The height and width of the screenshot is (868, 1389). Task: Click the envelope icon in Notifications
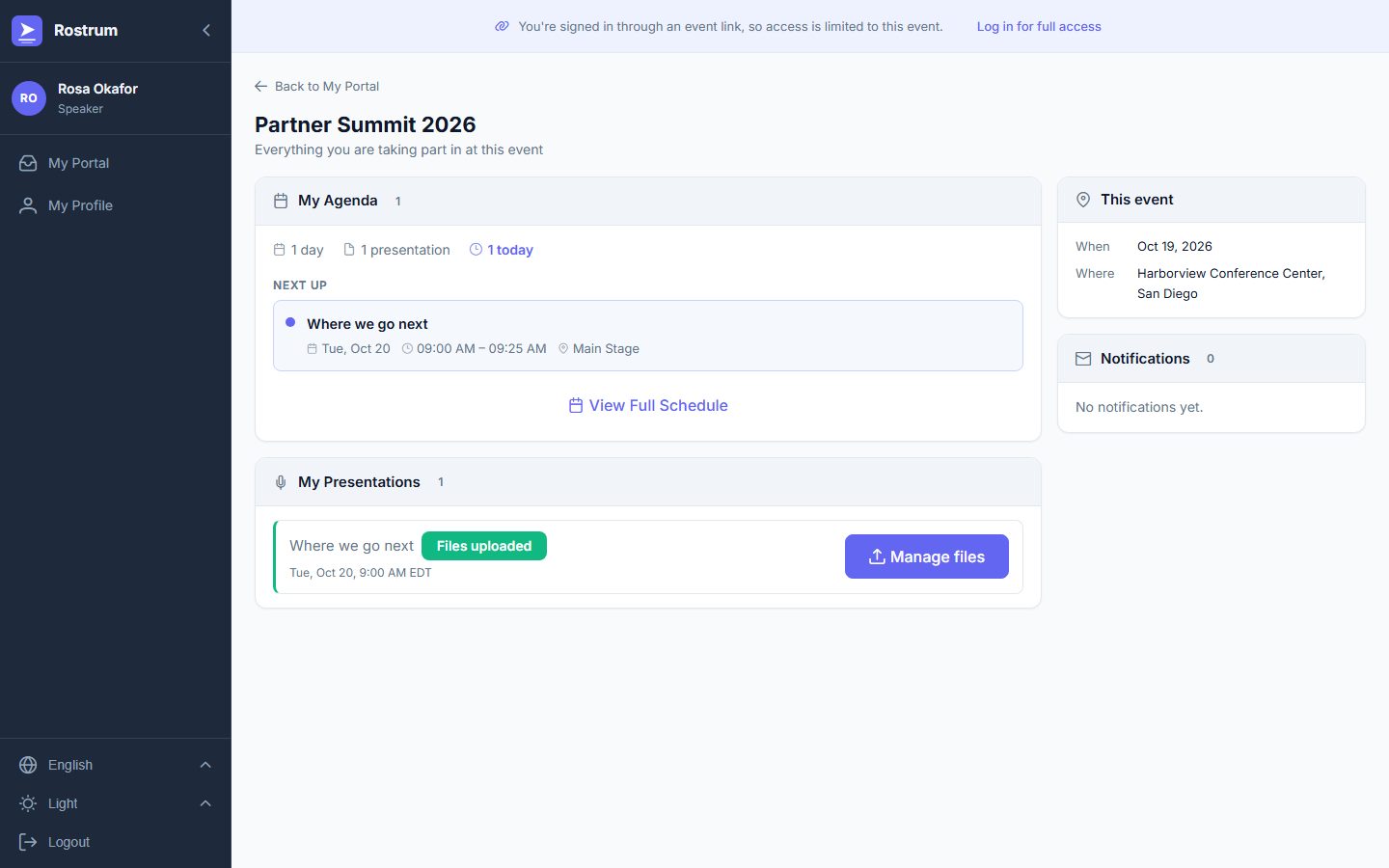1083,359
